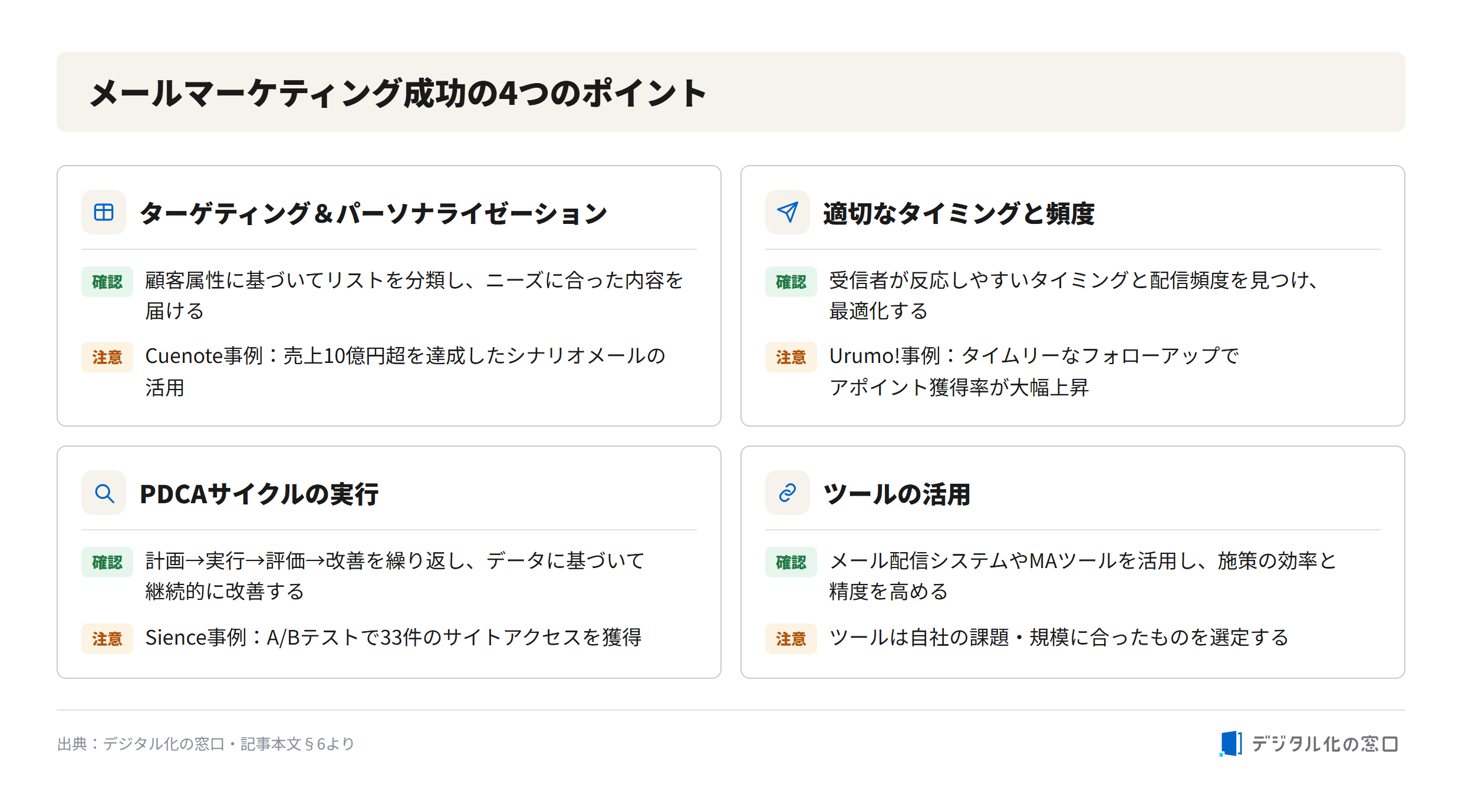The image size is (1462, 812).
Task: Select the heading 適切なタイミングと頻度
Action: pos(959,213)
